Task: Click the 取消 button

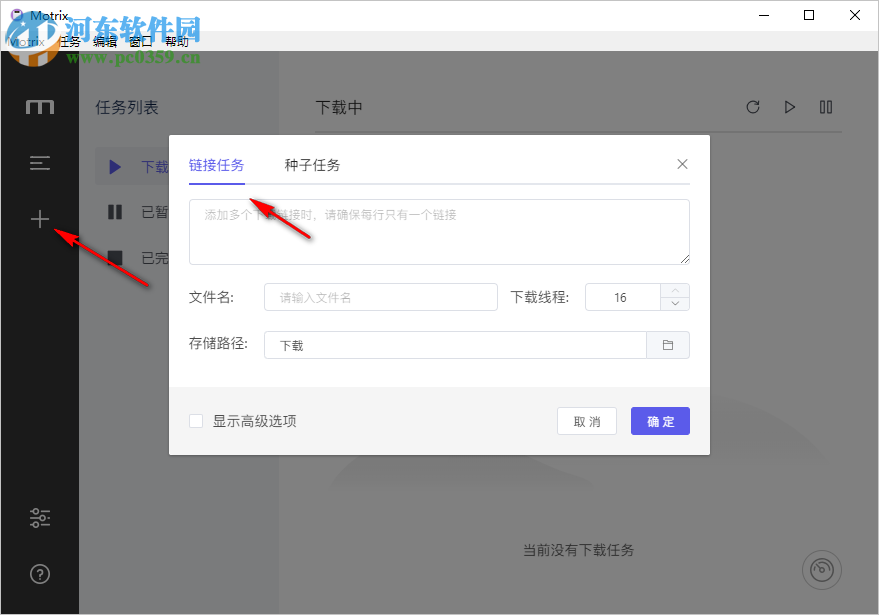Action: click(587, 421)
